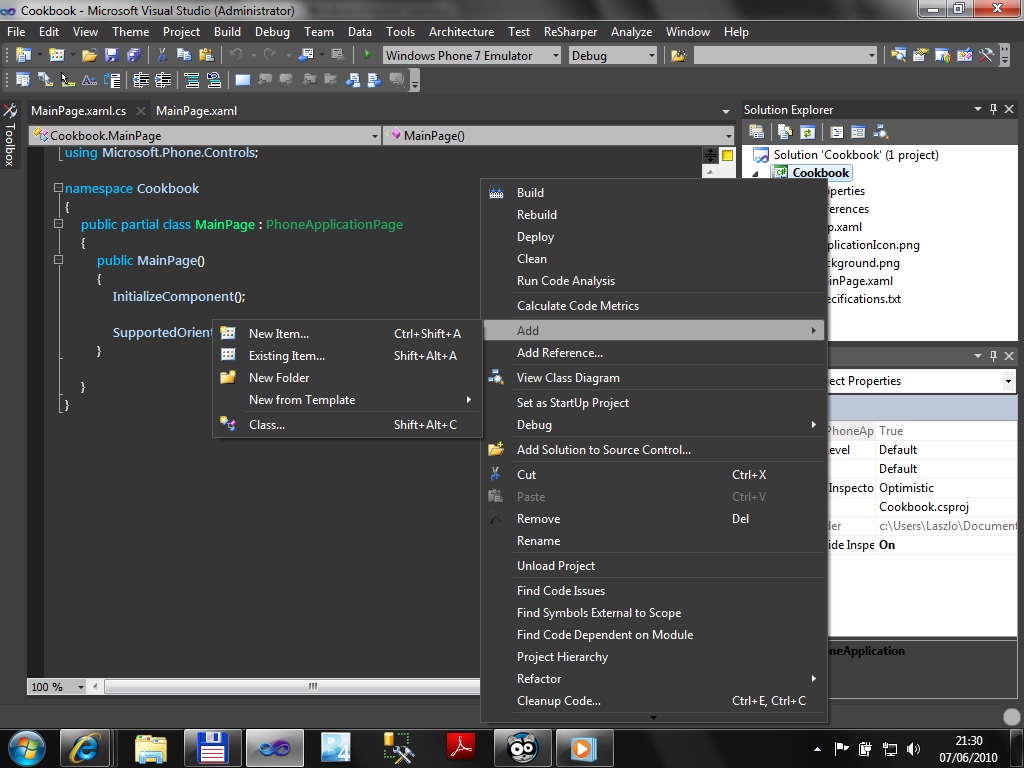Click the Add New Item toolbar icon
The image size is (1024, 768).
[57, 56]
